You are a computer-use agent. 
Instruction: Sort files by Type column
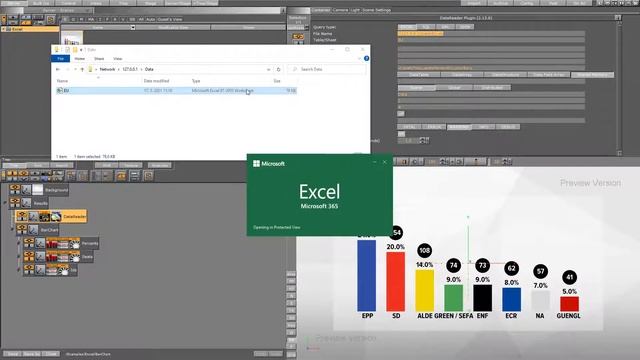[x=196, y=81]
